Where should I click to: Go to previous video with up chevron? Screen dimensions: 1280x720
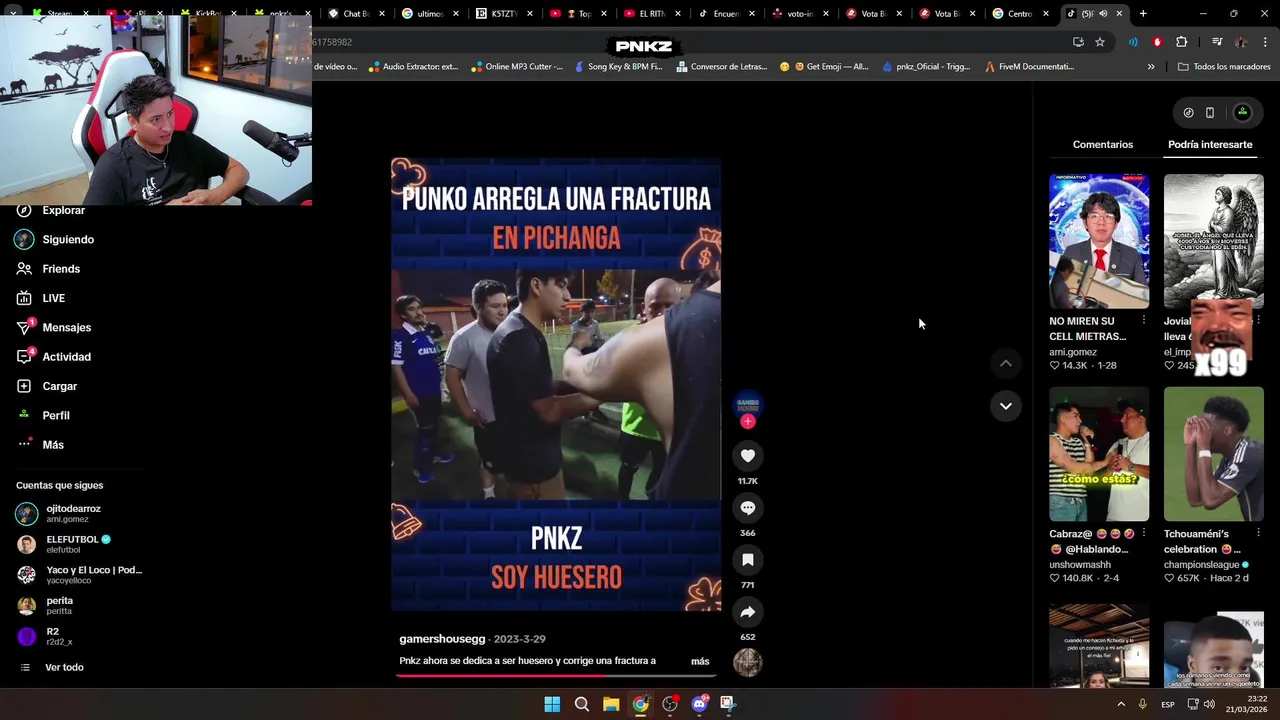click(1006, 364)
